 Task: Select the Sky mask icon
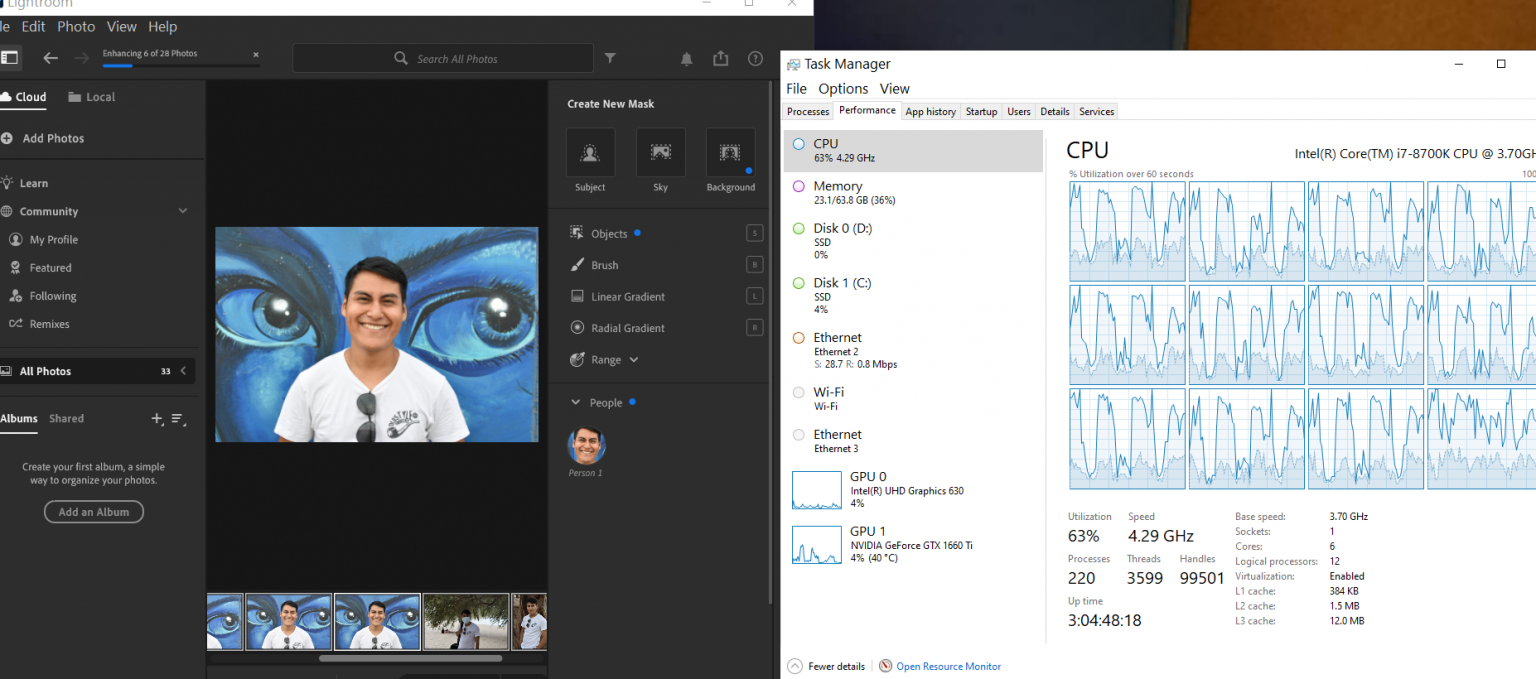click(x=660, y=153)
